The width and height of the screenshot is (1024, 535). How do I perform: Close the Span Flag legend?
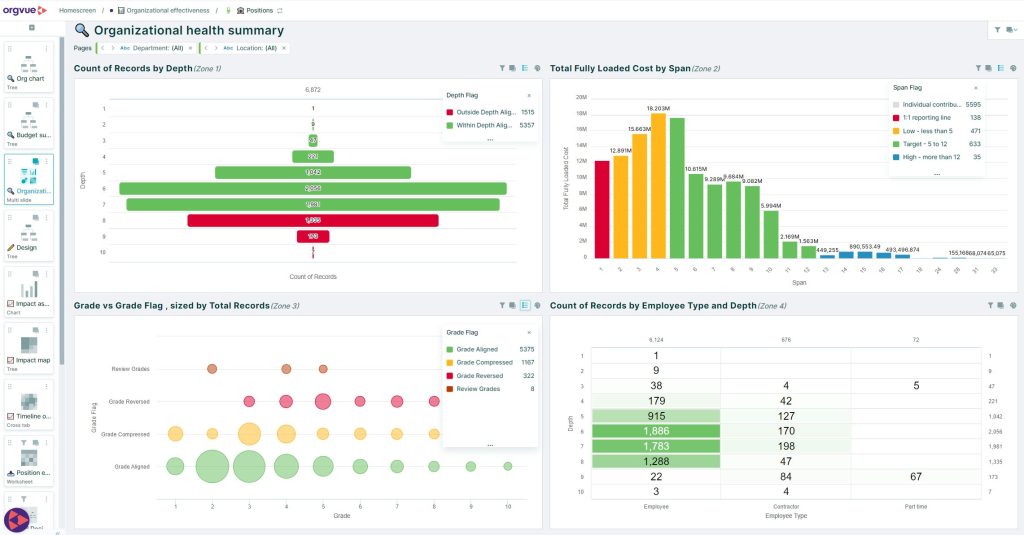(976, 88)
